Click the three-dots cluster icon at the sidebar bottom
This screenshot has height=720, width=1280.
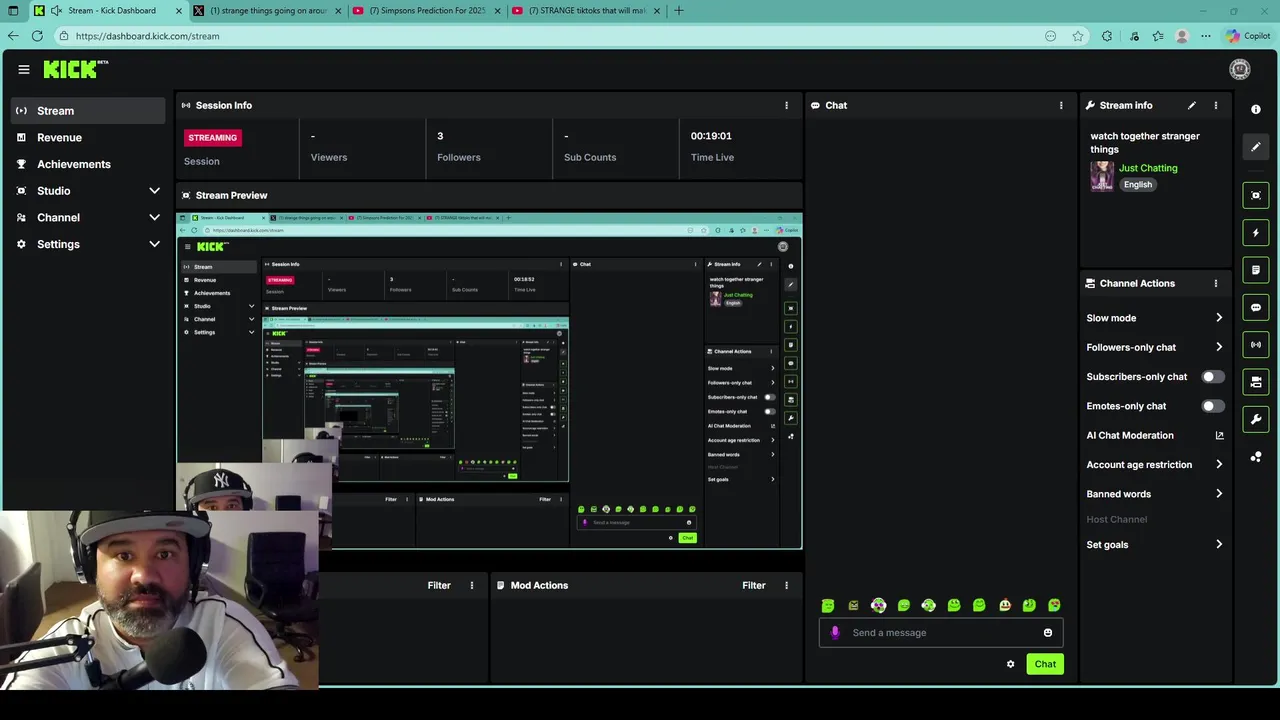(1256, 457)
